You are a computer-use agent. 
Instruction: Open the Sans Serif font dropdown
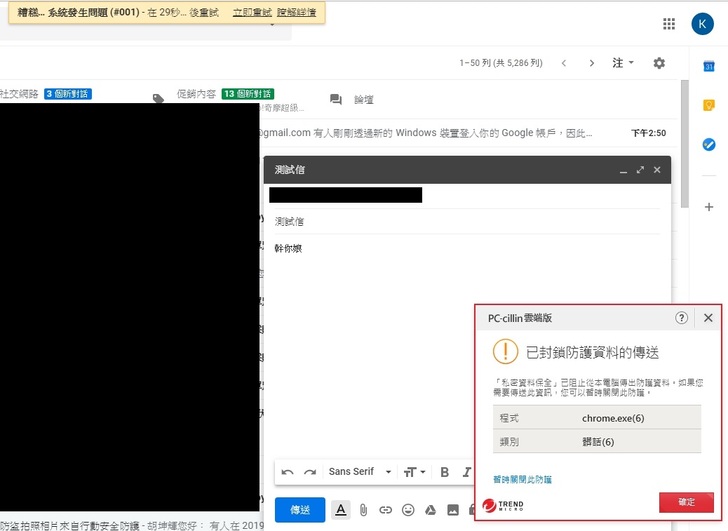355,472
